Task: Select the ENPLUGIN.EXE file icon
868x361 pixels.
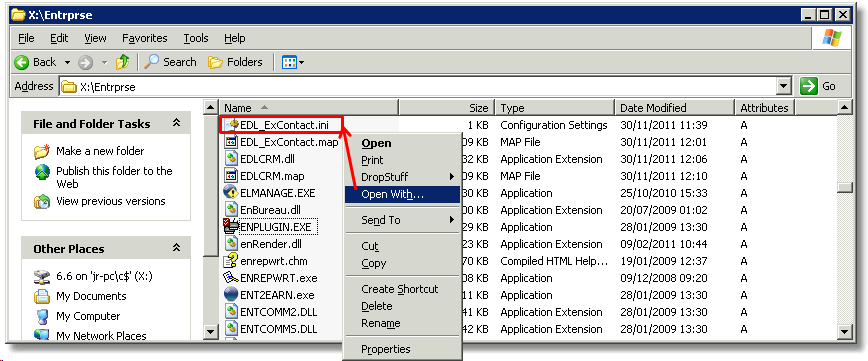Action: (x=230, y=227)
